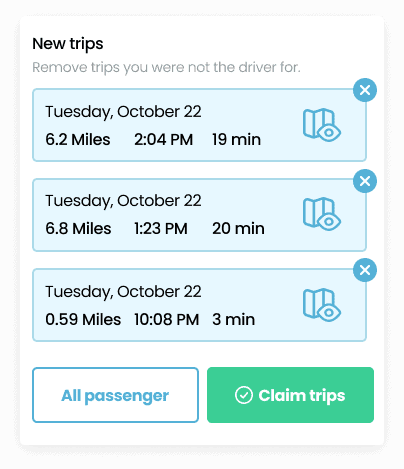Click the New trips heading

pyautogui.click(x=68, y=44)
